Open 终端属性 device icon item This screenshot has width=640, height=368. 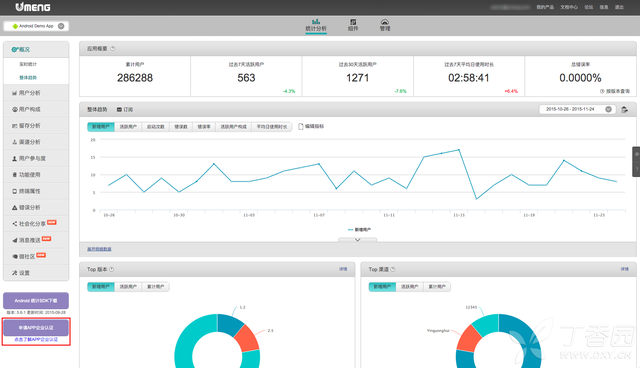pos(36,191)
